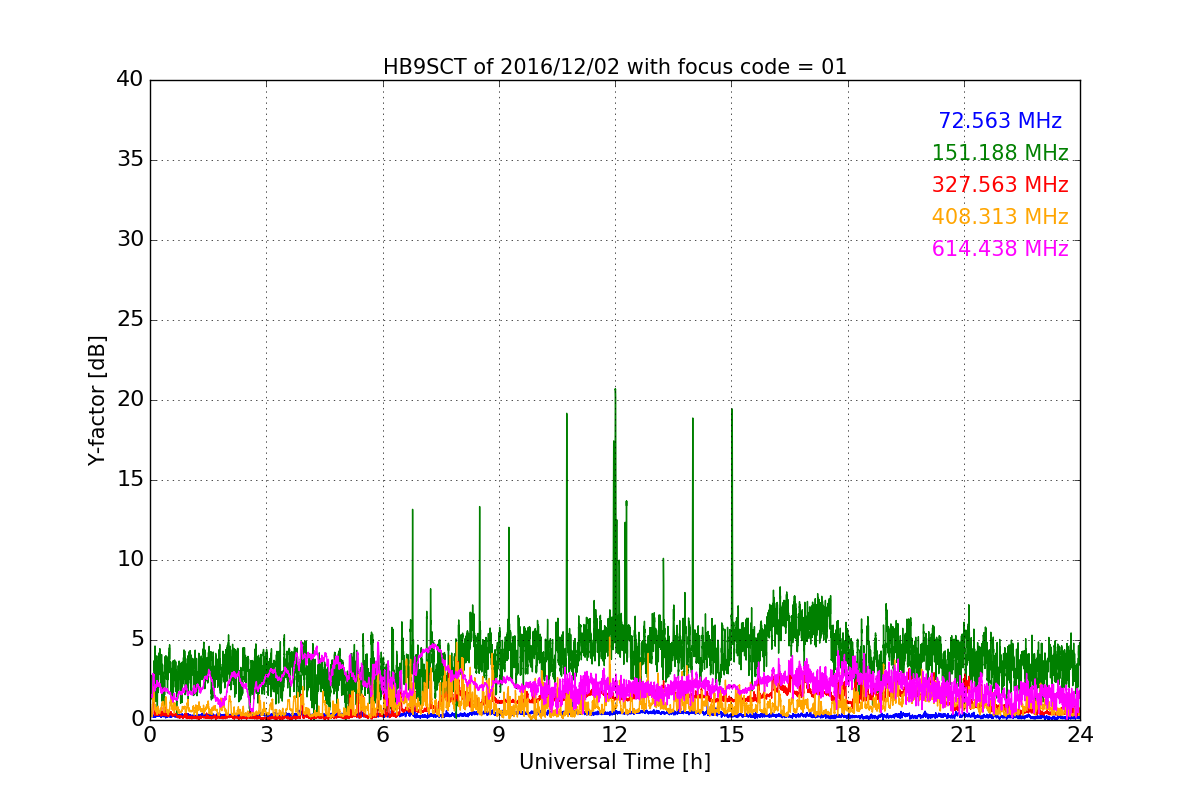Select the 151.188 MHz legend label
This screenshot has height=800, width=1200.
point(1000,153)
